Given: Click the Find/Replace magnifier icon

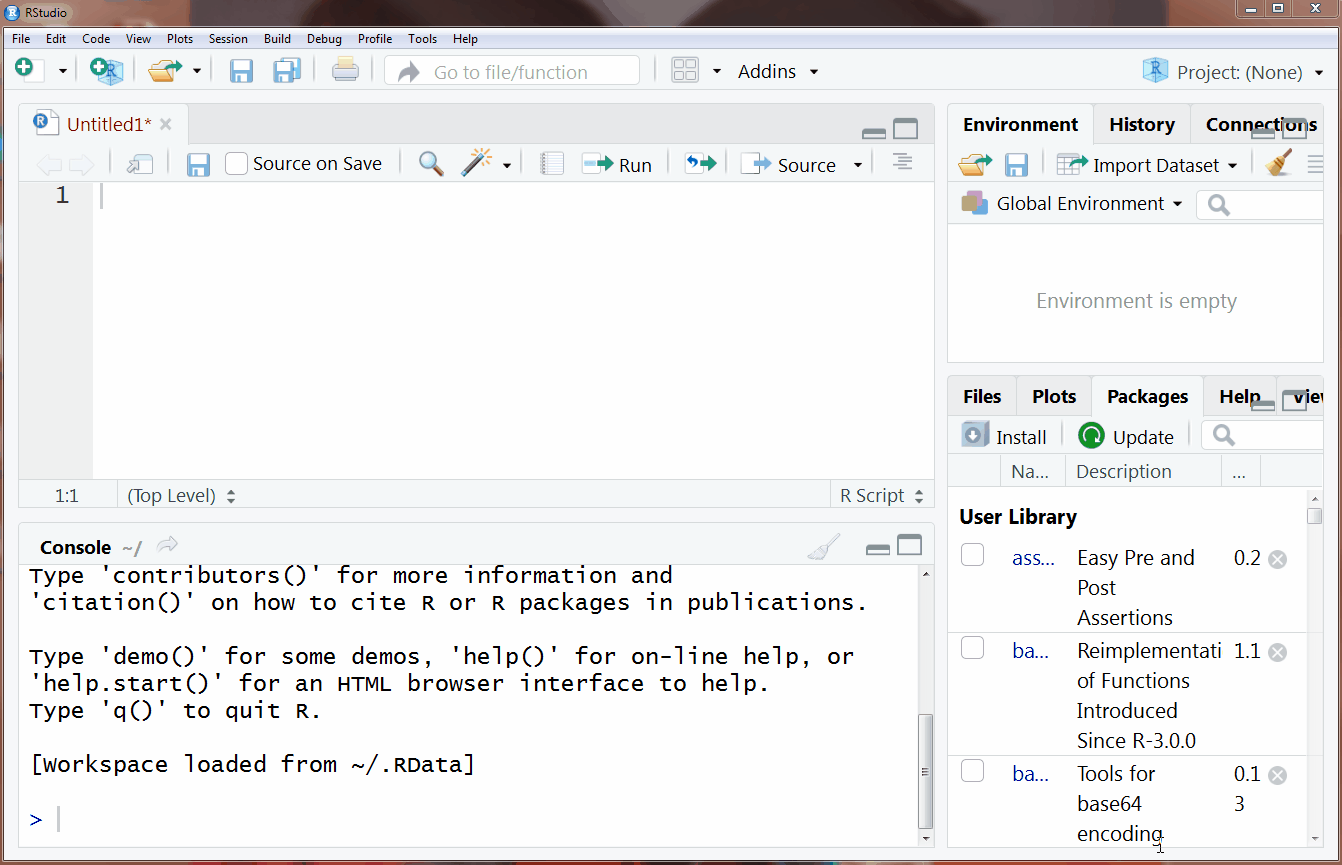Looking at the screenshot, I should pyautogui.click(x=431, y=164).
